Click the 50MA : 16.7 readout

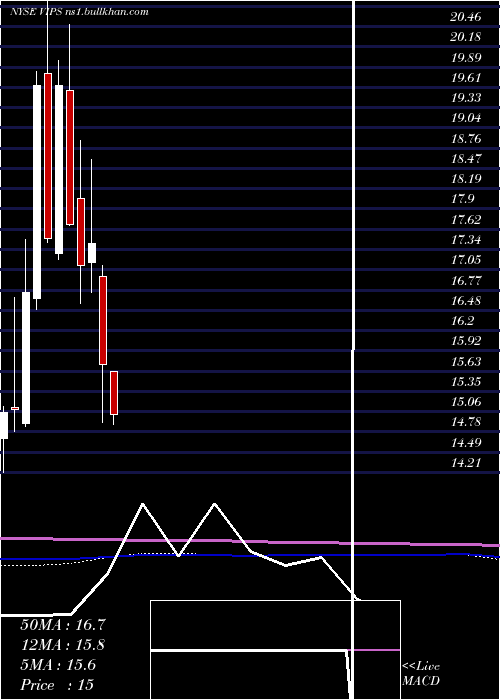point(63,625)
